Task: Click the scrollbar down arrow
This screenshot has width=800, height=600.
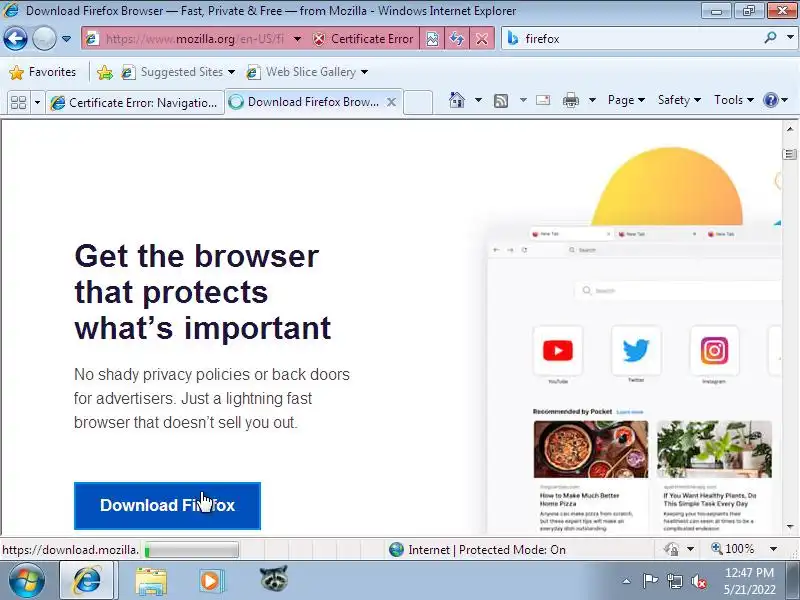Action: point(790,527)
